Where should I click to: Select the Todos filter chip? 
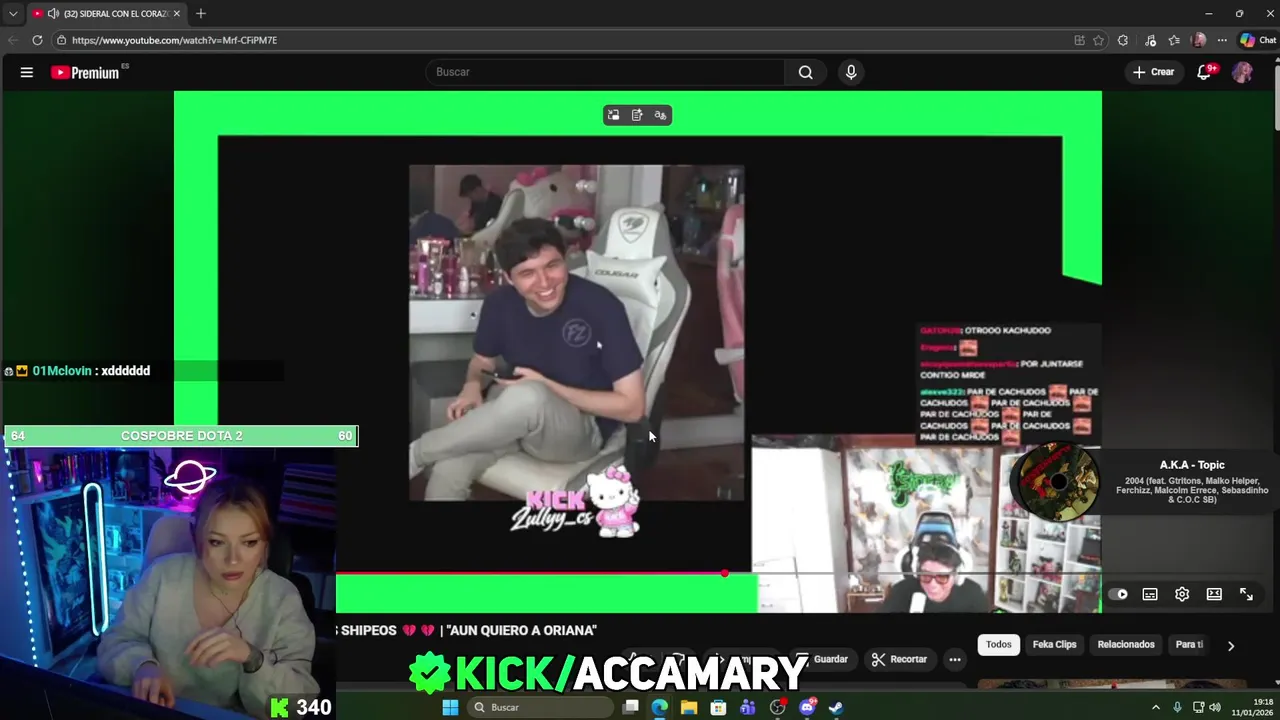pyautogui.click(x=999, y=644)
